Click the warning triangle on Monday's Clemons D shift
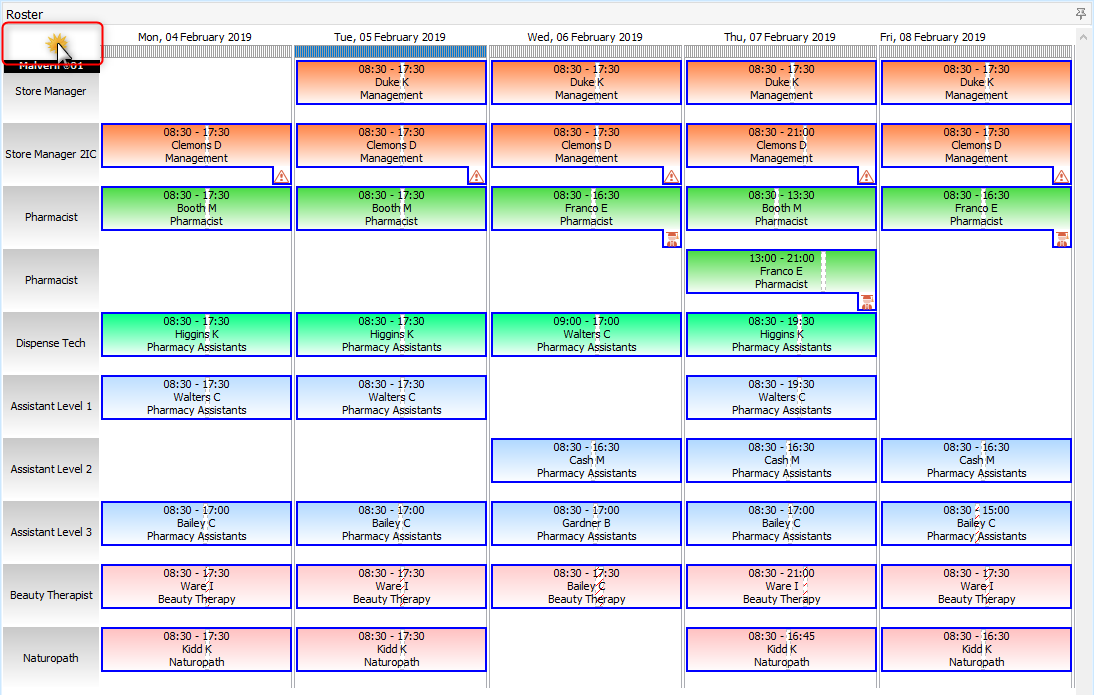 tap(281, 177)
